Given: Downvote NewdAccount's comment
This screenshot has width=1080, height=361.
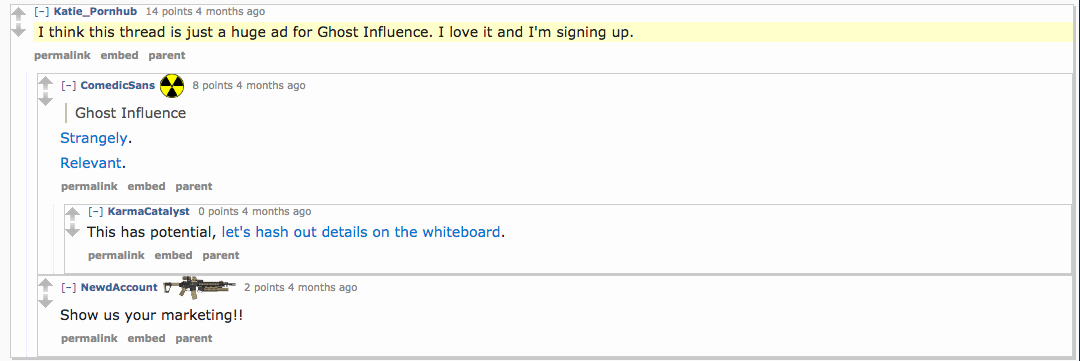Looking at the screenshot, I should (x=45, y=302).
